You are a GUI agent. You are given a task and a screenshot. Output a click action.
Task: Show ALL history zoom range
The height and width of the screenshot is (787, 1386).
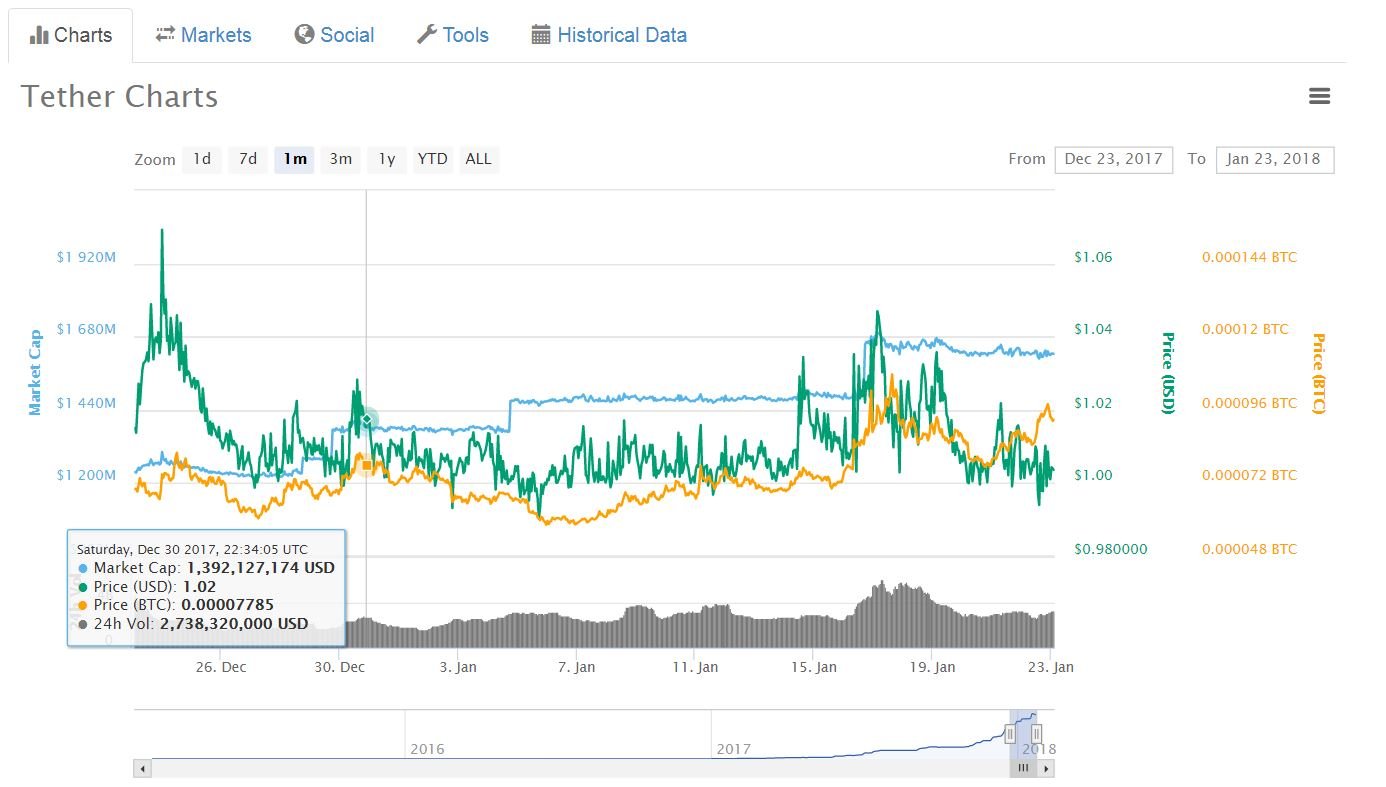tap(479, 159)
